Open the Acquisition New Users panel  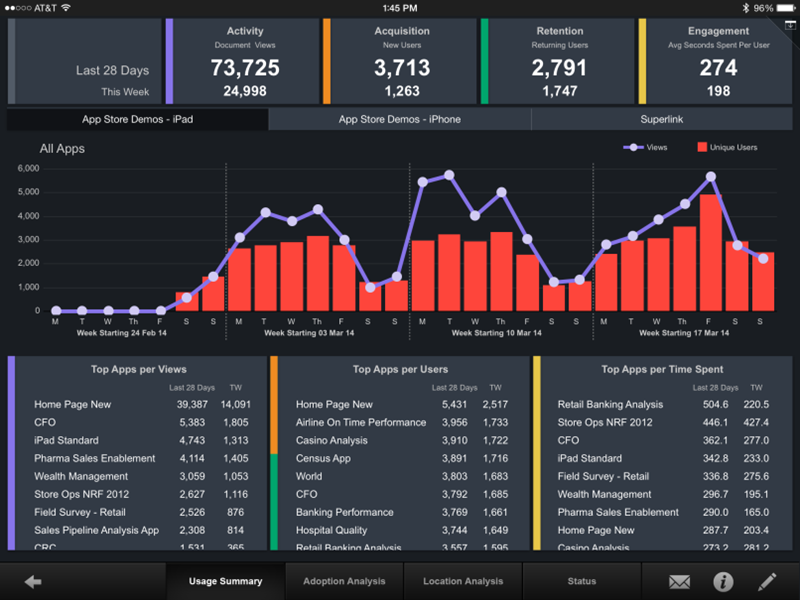point(402,60)
